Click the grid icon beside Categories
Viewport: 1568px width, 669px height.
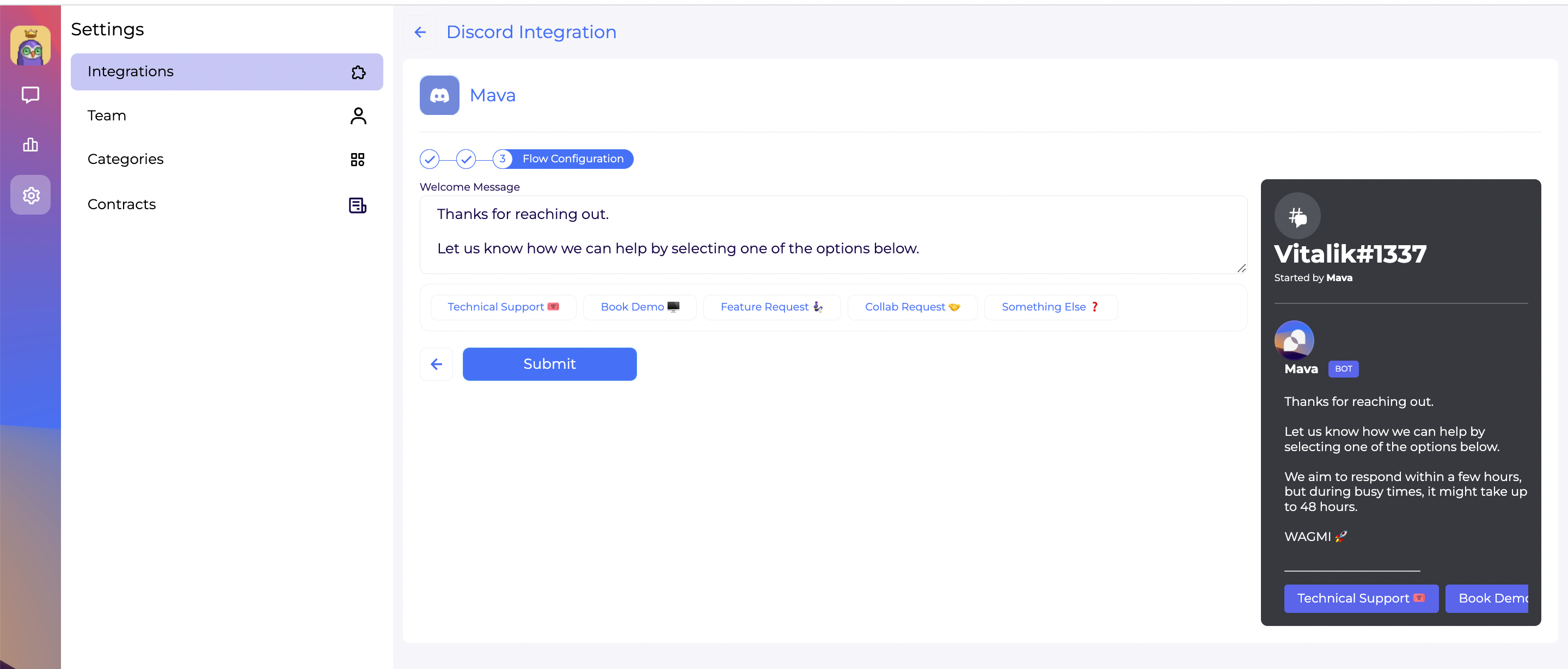358,159
